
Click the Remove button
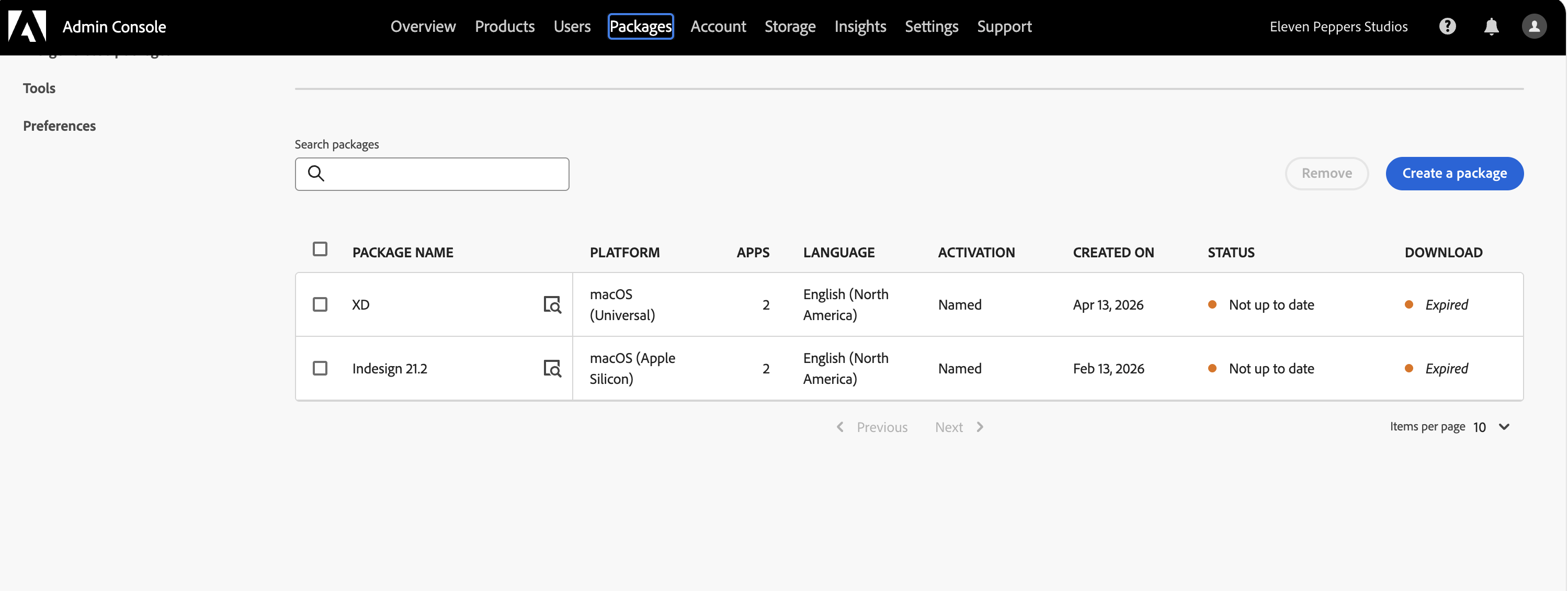point(1326,174)
